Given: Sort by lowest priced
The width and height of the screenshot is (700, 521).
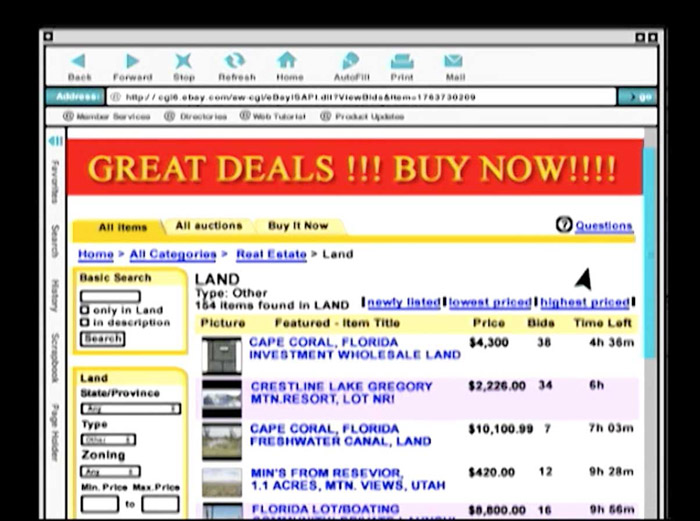Looking at the screenshot, I should pos(490,303).
